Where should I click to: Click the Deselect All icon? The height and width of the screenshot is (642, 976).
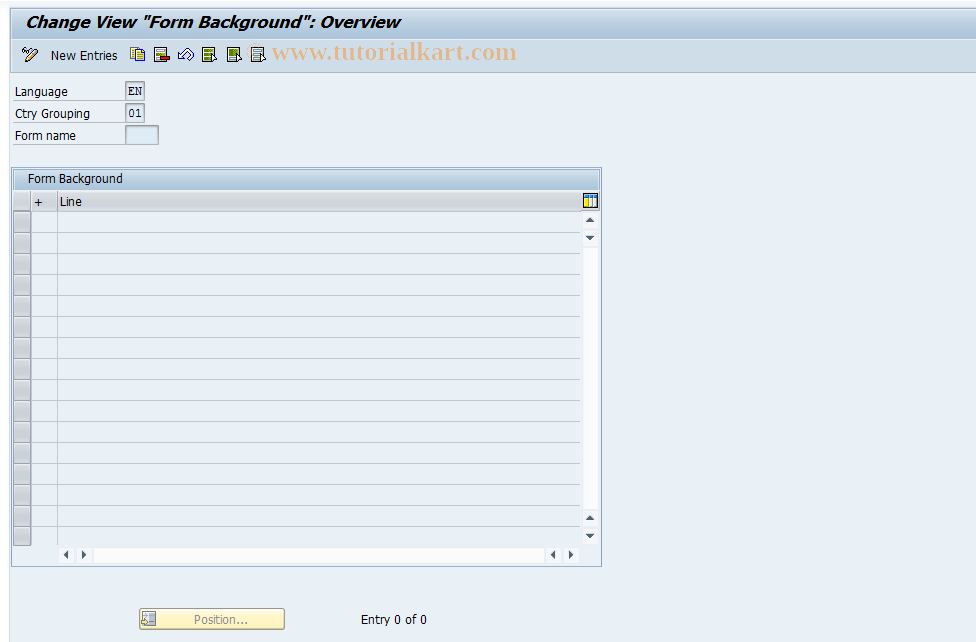(x=258, y=55)
